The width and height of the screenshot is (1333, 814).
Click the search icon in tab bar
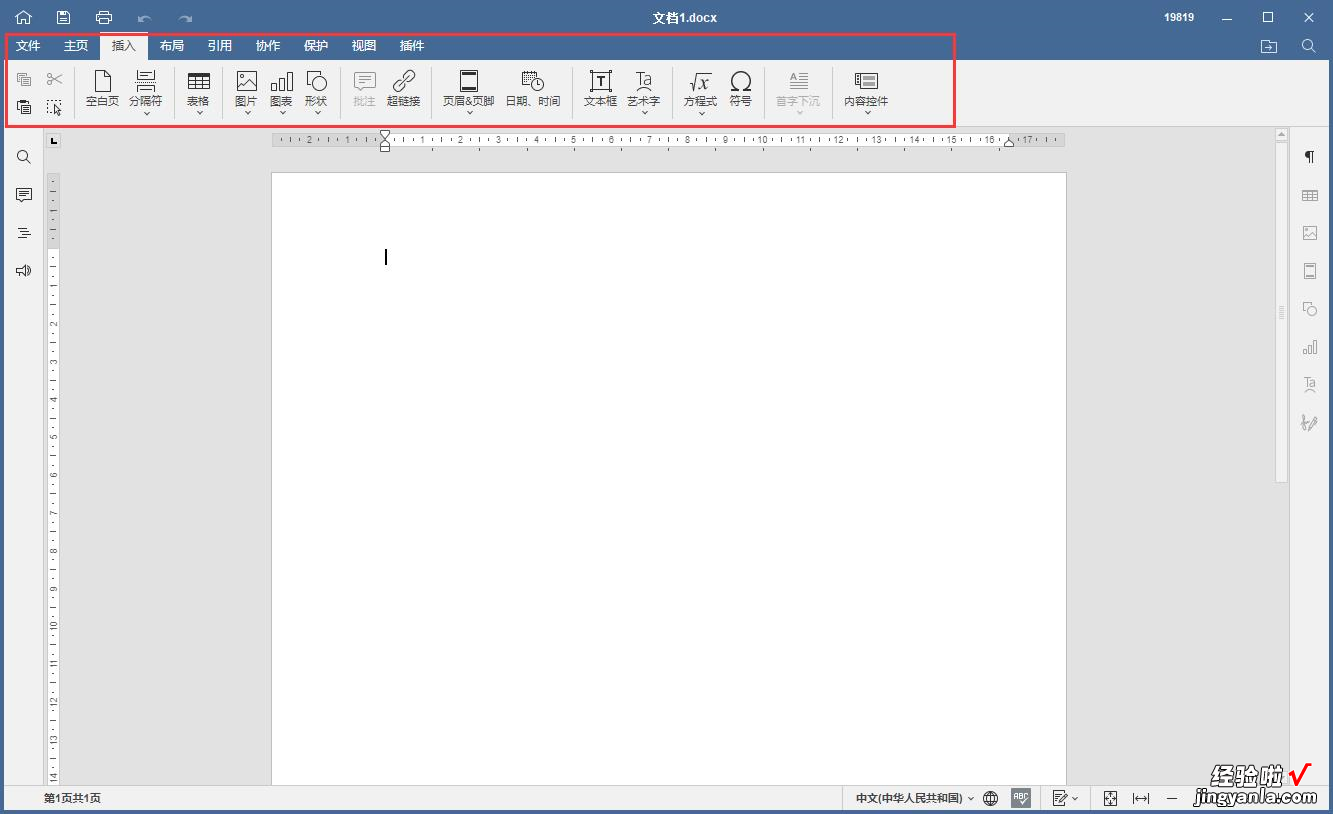click(1309, 46)
